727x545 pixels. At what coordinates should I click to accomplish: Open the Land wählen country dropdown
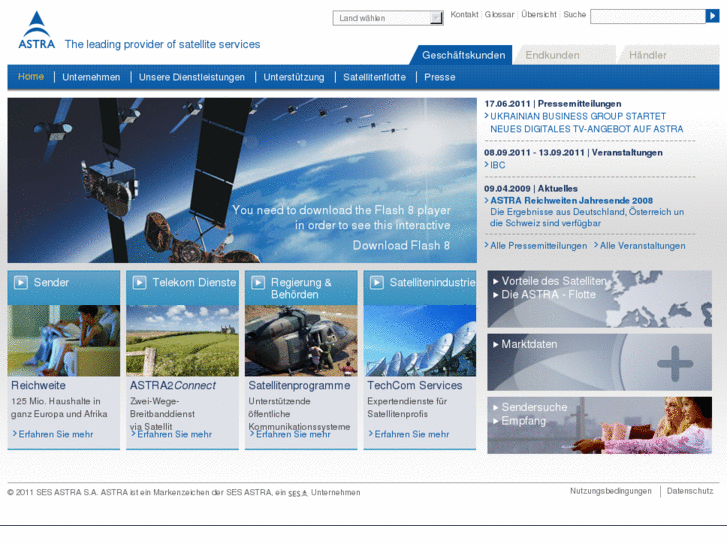click(x=388, y=18)
